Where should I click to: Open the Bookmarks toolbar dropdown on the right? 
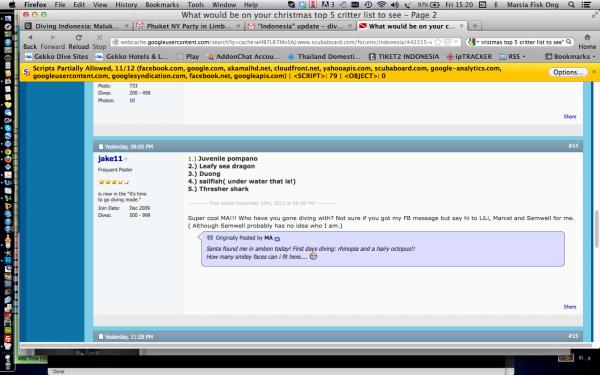[x=570, y=57]
